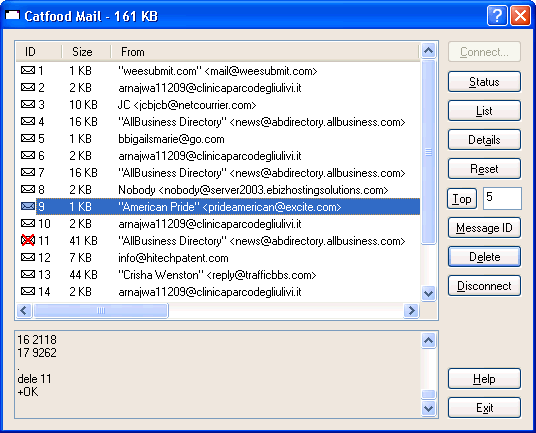The image size is (536, 433).
Task: Select the AllBusiness Directory sender in row 7
Action: [x=262, y=173]
